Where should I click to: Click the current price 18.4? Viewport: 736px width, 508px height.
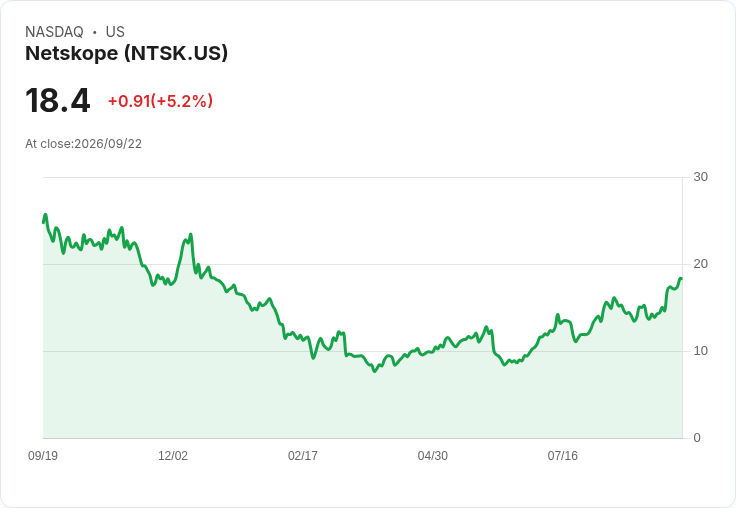pyautogui.click(x=57, y=100)
